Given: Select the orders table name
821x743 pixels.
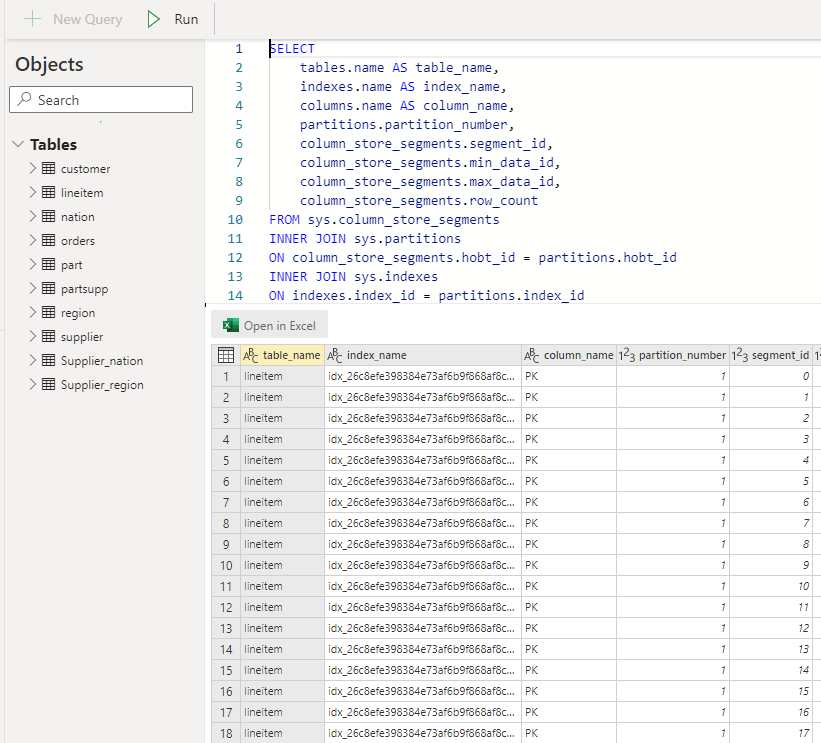Looking at the screenshot, I should click(77, 241).
